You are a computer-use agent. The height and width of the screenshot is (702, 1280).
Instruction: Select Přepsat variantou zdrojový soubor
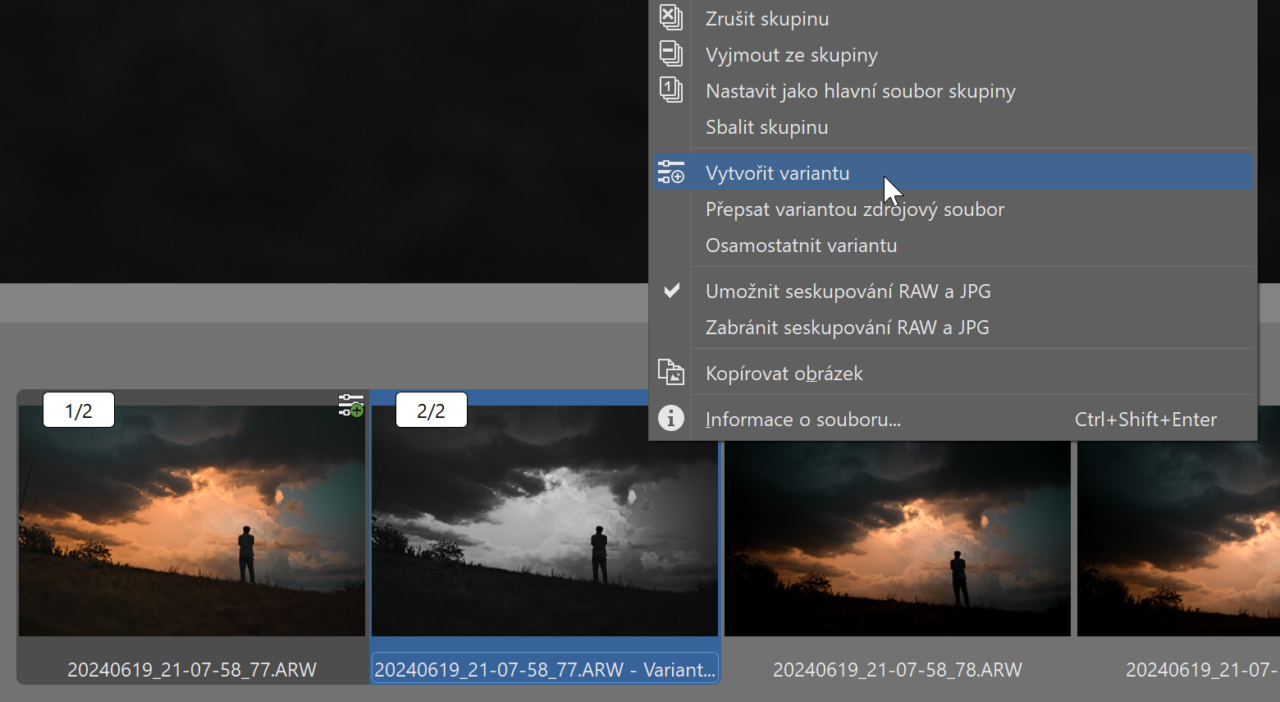(x=855, y=209)
